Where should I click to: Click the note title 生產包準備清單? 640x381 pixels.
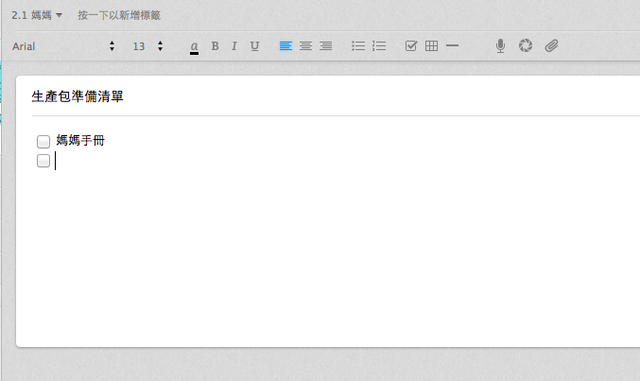point(78,96)
